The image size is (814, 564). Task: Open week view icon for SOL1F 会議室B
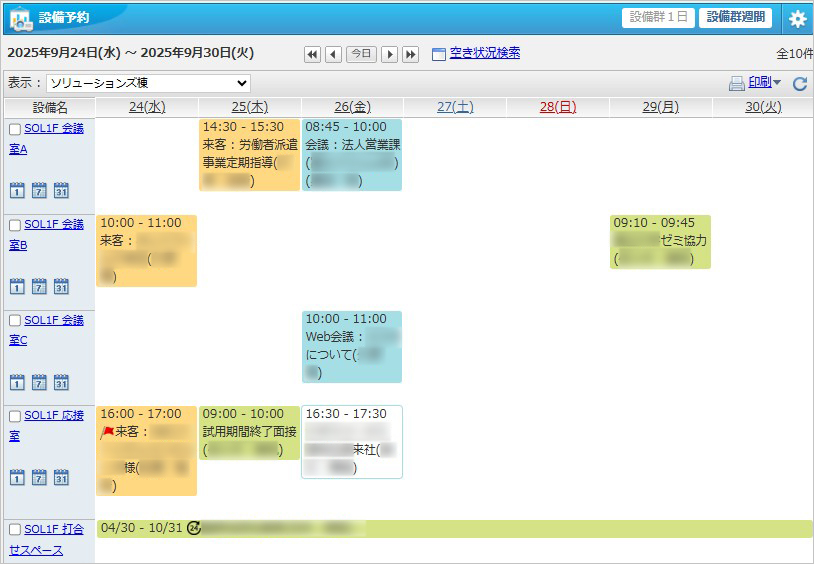(39, 286)
